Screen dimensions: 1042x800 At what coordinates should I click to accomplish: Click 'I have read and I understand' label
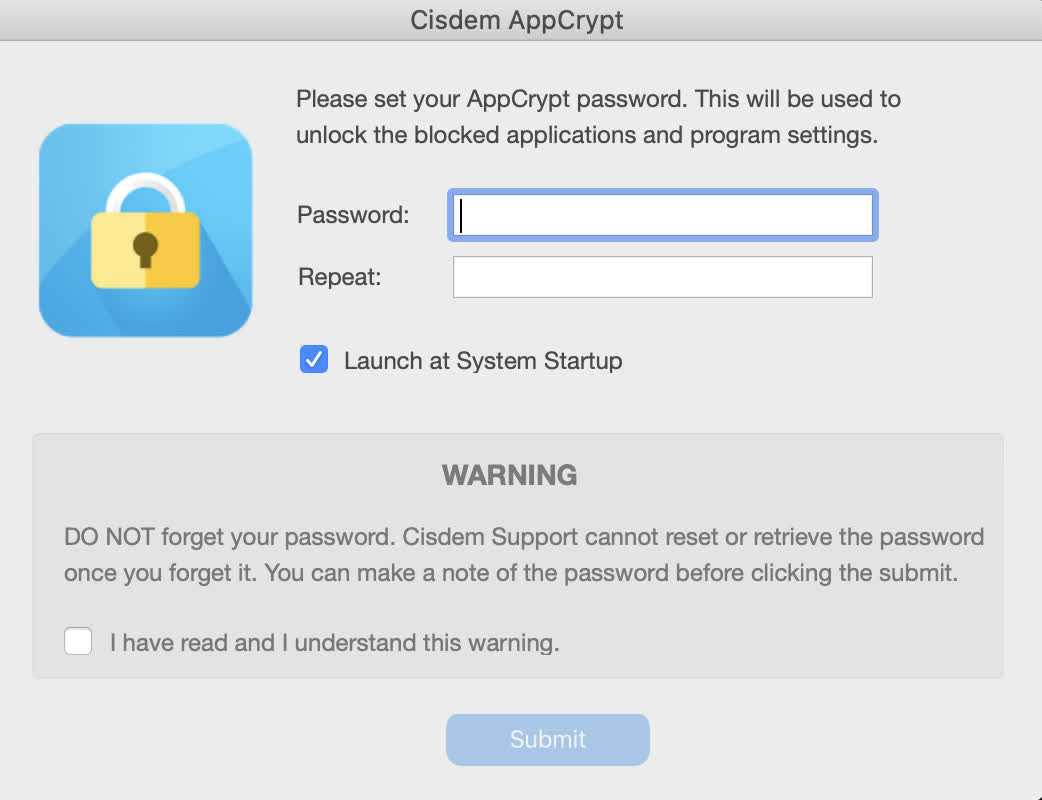[334, 642]
